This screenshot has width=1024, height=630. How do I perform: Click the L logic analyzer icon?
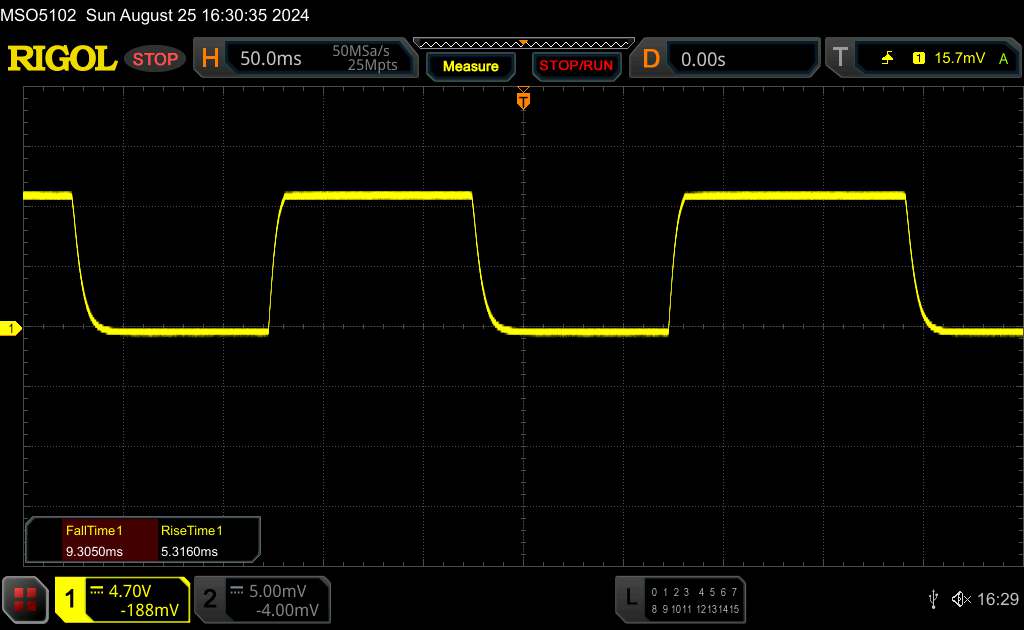(x=630, y=598)
